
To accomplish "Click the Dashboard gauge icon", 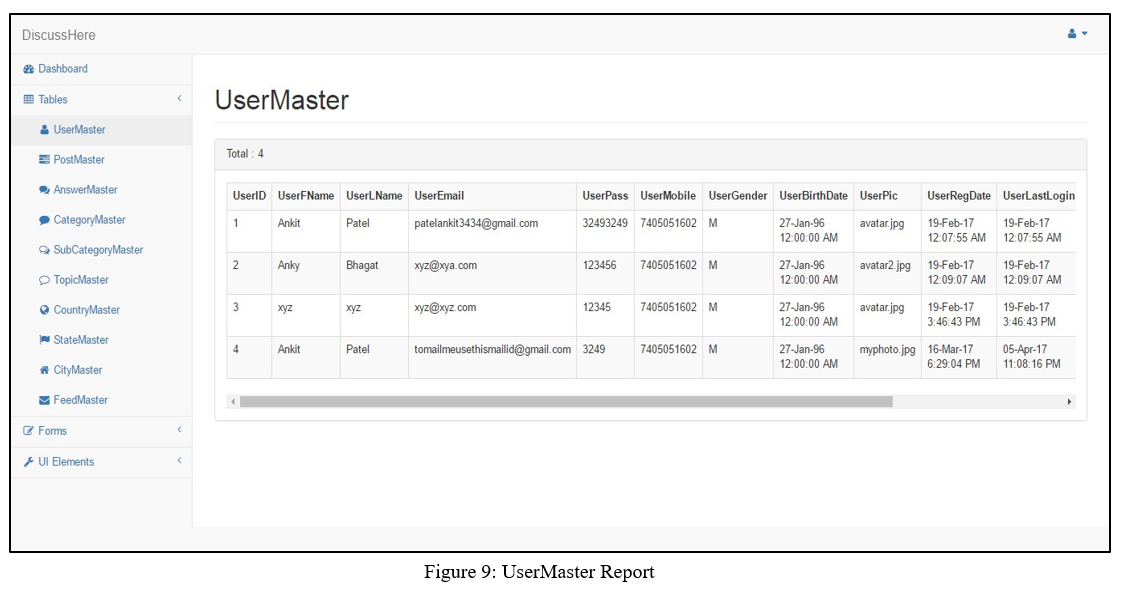I will click(x=29, y=69).
